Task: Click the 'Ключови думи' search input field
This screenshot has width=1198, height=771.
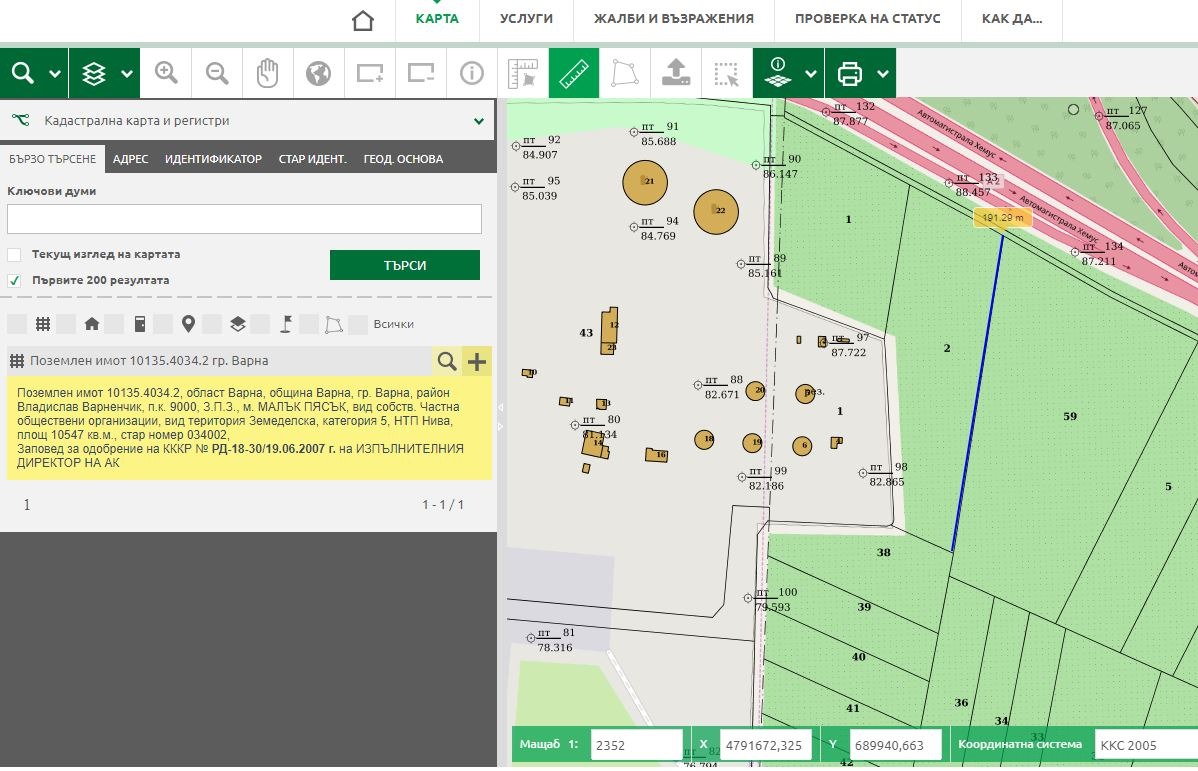Action: [244, 219]
